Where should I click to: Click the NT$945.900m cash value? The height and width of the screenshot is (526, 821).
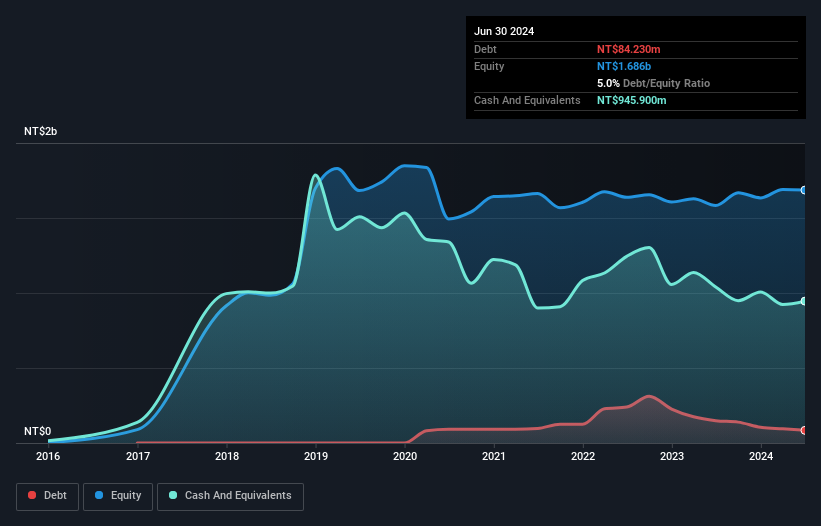(631, 100)
